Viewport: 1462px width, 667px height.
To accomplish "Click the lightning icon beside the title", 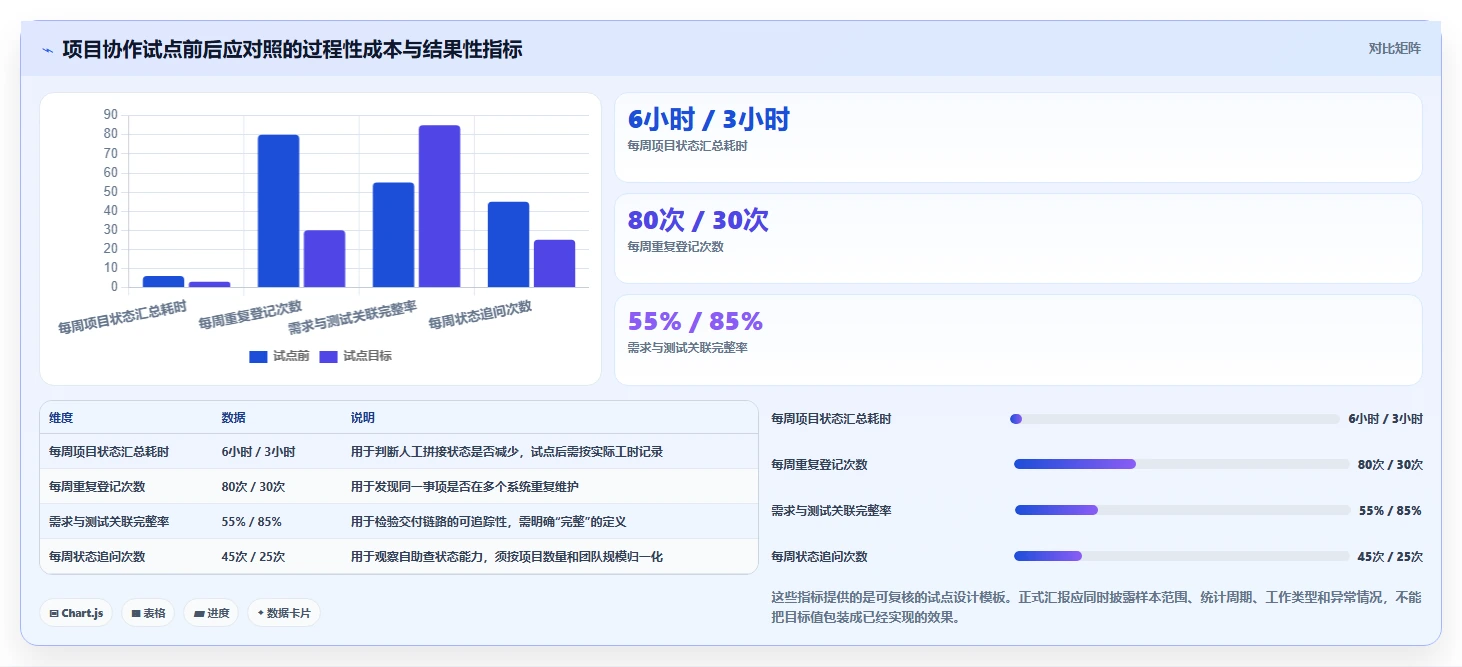I will point(47,50).
